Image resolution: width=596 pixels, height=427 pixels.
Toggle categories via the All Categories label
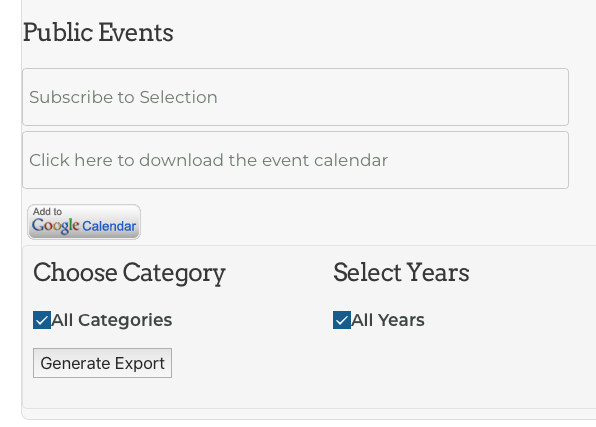(x=112, y=320)
